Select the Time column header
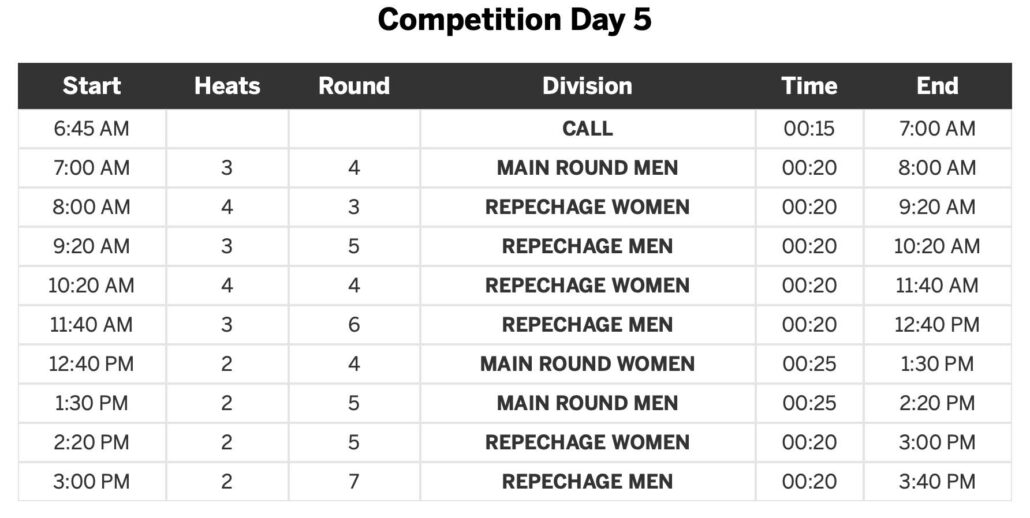 tap(809, 86)
